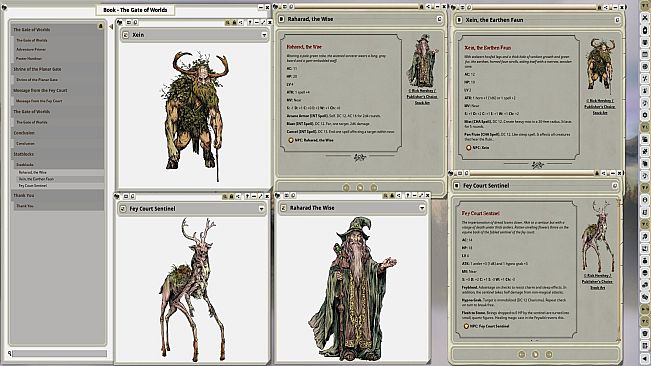Click link icon beside Raharad The Wise image title
This screenshot has height=366, width=651.
tap(283, 208)
